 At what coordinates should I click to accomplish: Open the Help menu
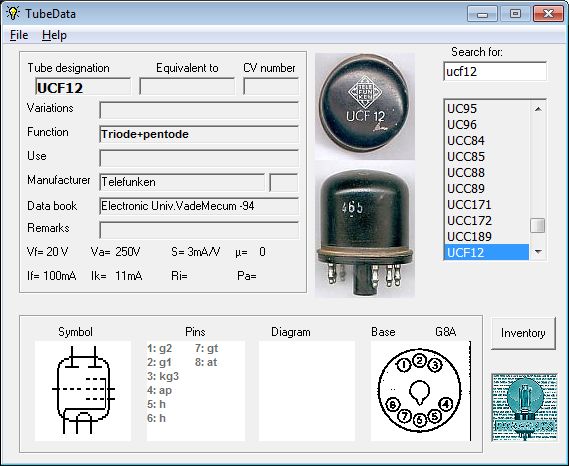[54, 35]
